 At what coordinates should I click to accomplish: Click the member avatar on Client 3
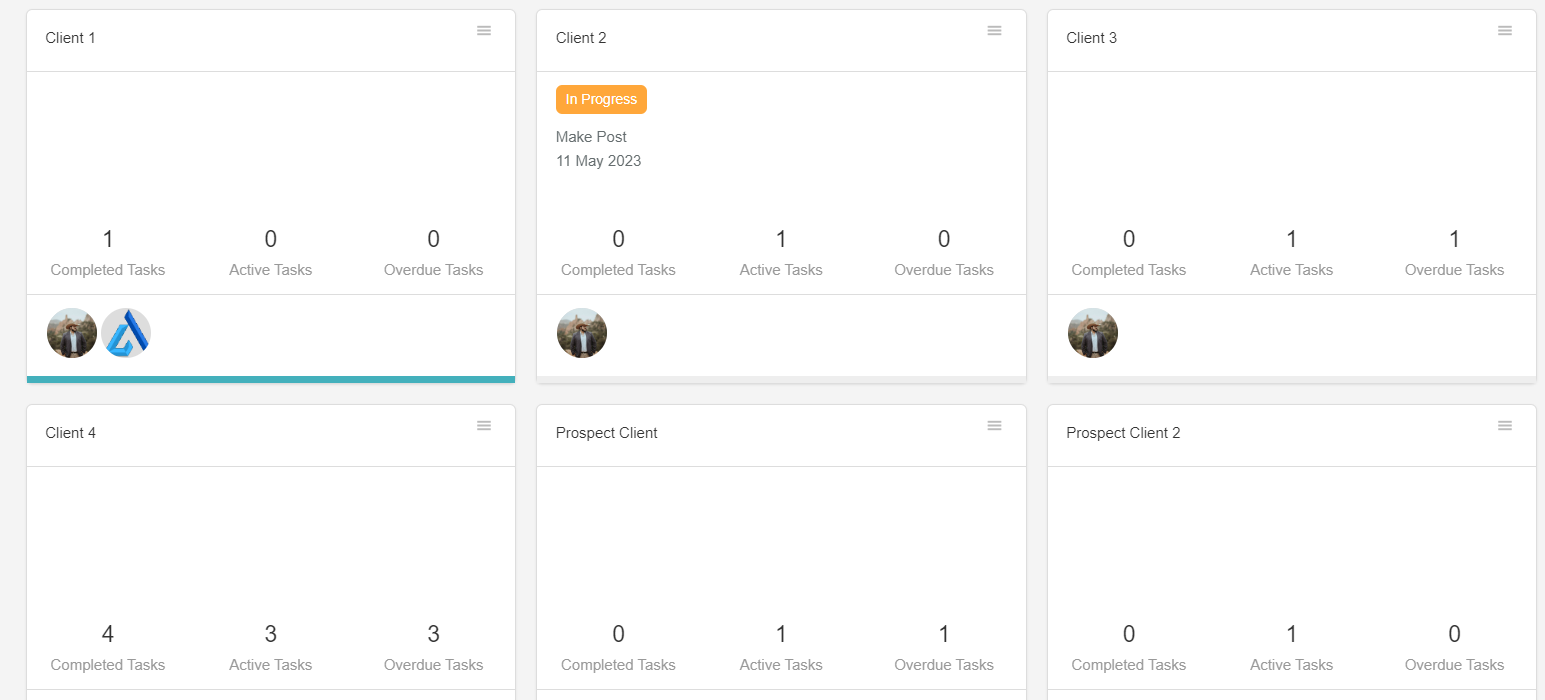tap(1092, 332)
